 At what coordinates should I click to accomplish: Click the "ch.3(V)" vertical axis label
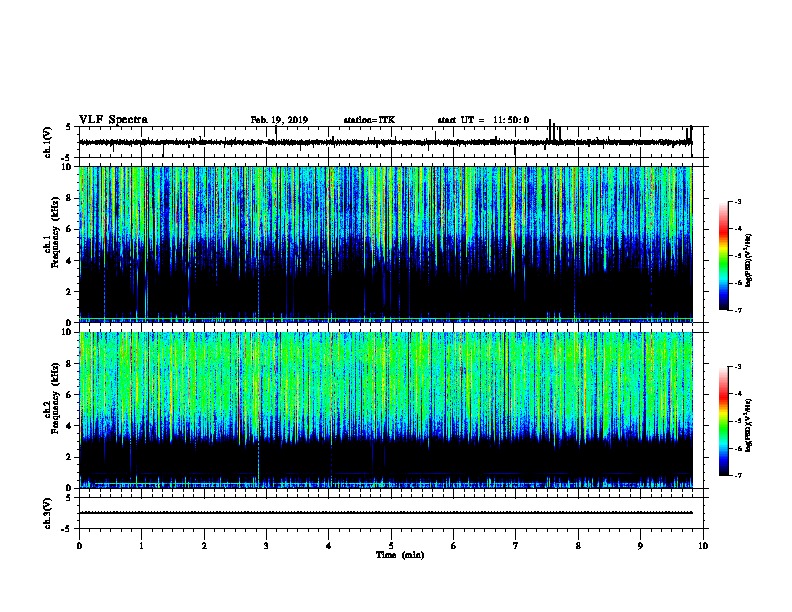[47, 513]
